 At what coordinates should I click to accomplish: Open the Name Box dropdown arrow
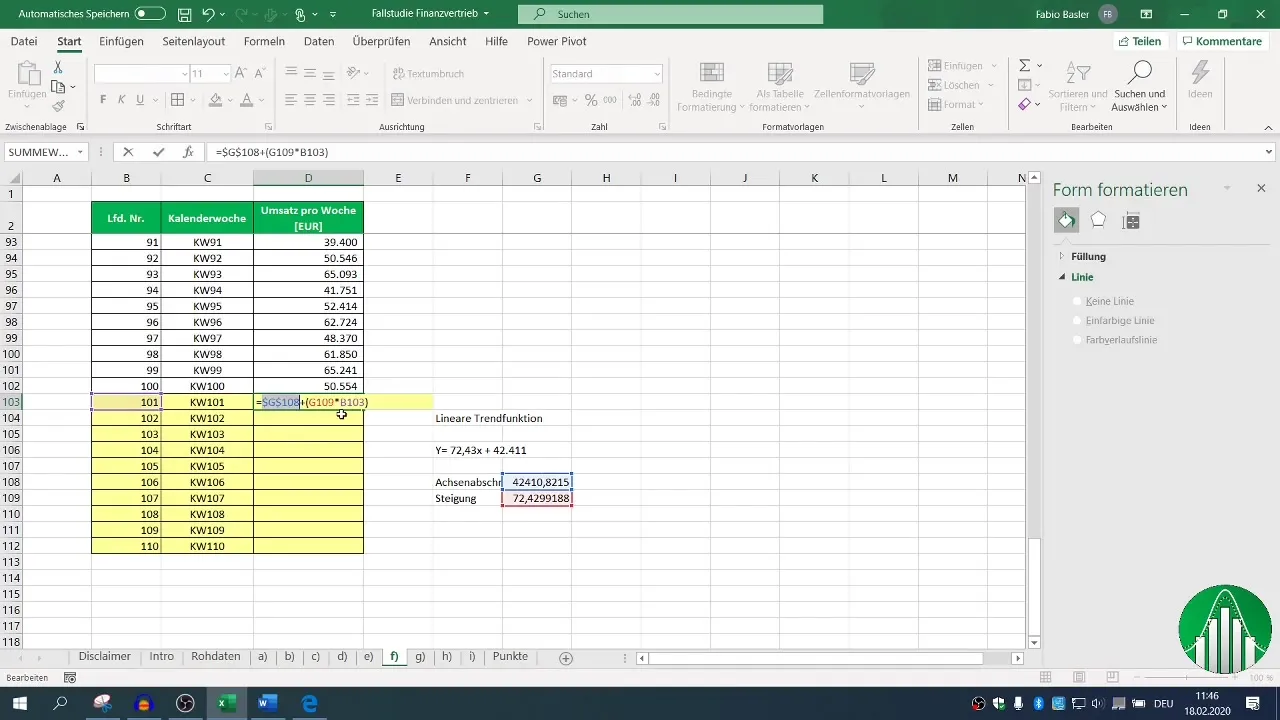tap(80, 152)
